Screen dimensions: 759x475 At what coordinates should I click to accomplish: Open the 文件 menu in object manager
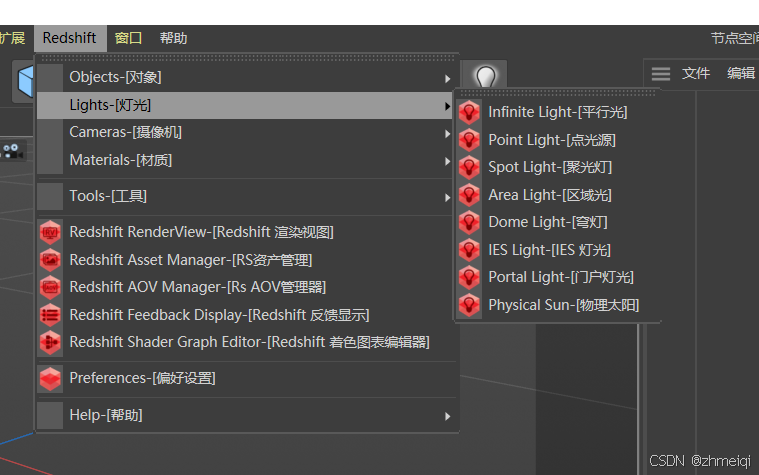(x=696, y=74)
